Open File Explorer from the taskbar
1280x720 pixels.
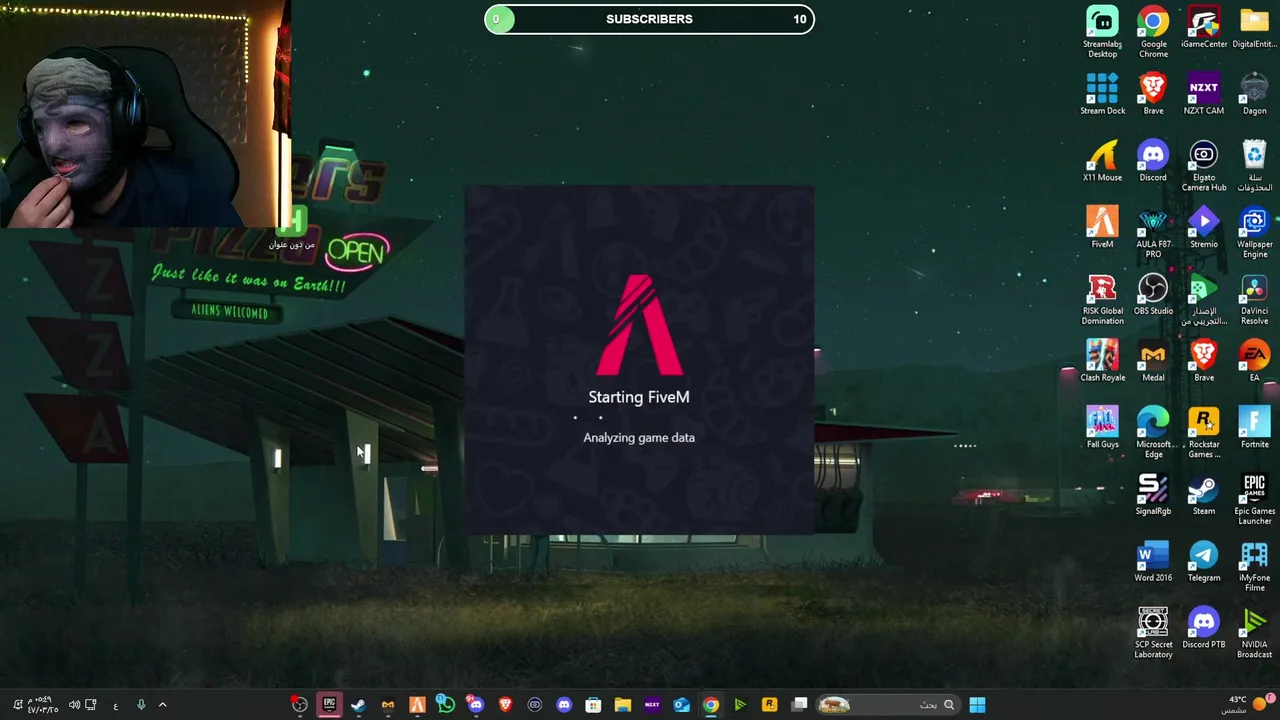[x=622, y=705]
